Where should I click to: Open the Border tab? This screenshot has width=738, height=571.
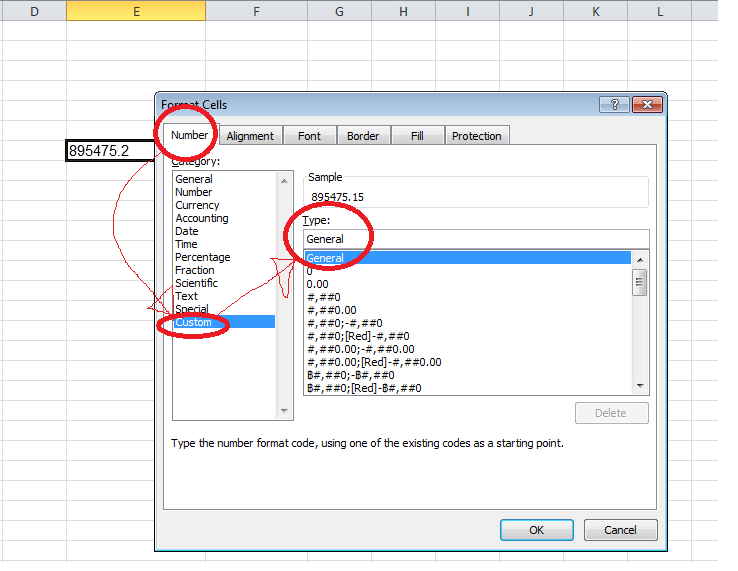[x=363, y=136]
